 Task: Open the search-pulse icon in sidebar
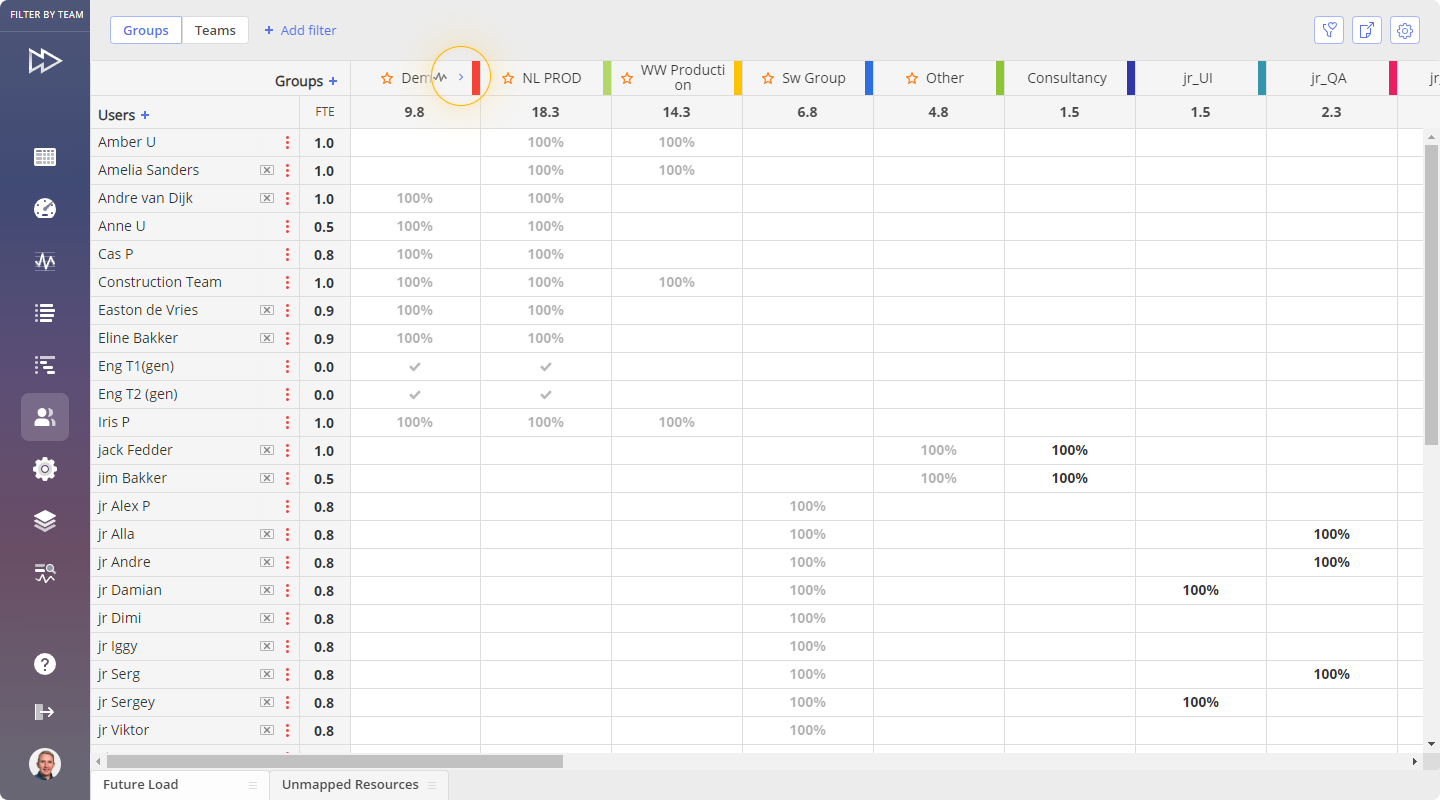click(x=45, y=573)
